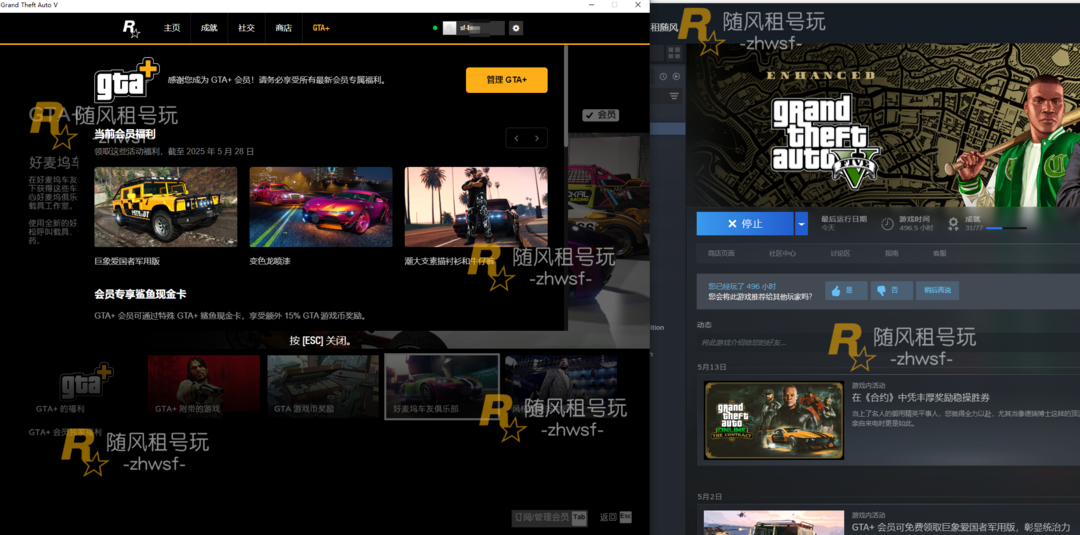Open 社交 tab in overlay header
Viewport: 1080px width, 535px height.
tap(246, 28)
